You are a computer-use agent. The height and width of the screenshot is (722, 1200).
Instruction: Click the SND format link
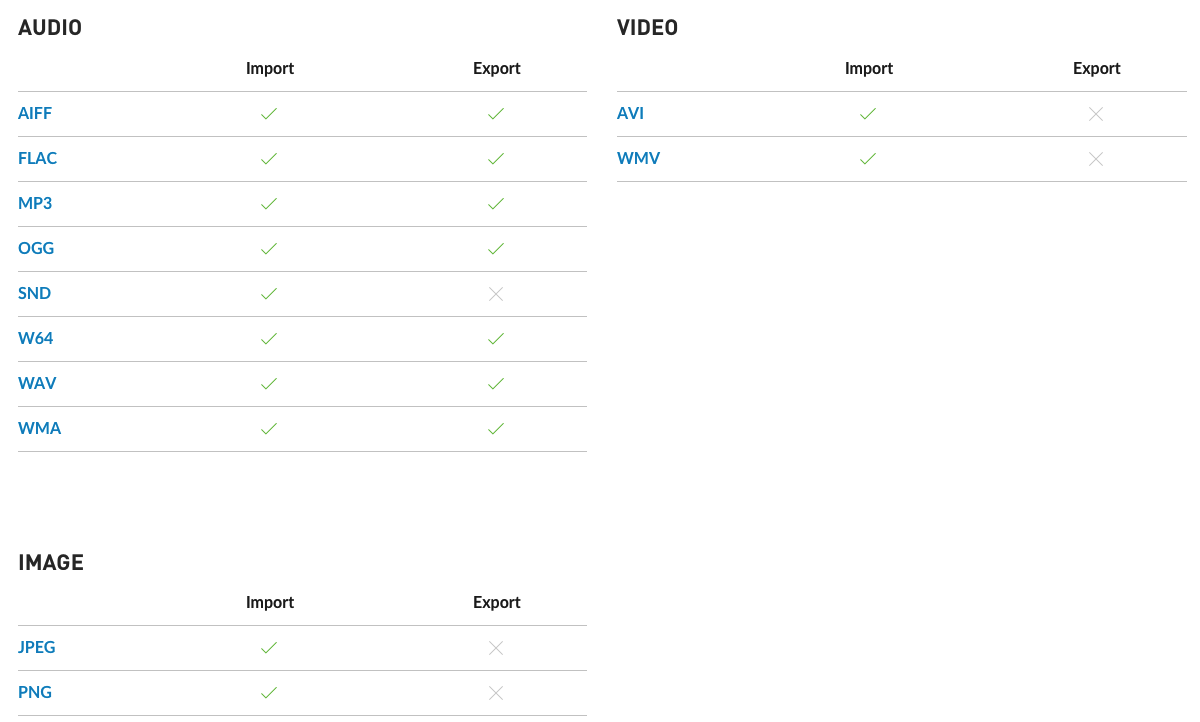tap(34, 294)
